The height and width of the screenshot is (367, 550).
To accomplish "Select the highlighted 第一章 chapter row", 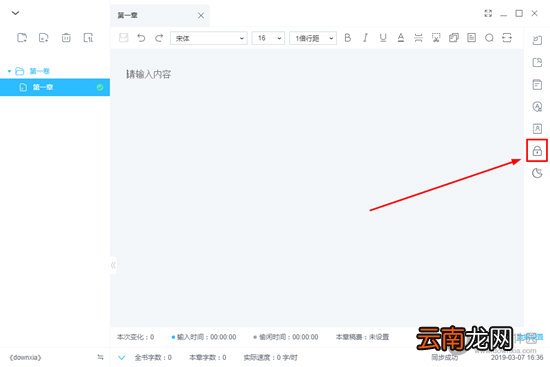I will (55, 87).
